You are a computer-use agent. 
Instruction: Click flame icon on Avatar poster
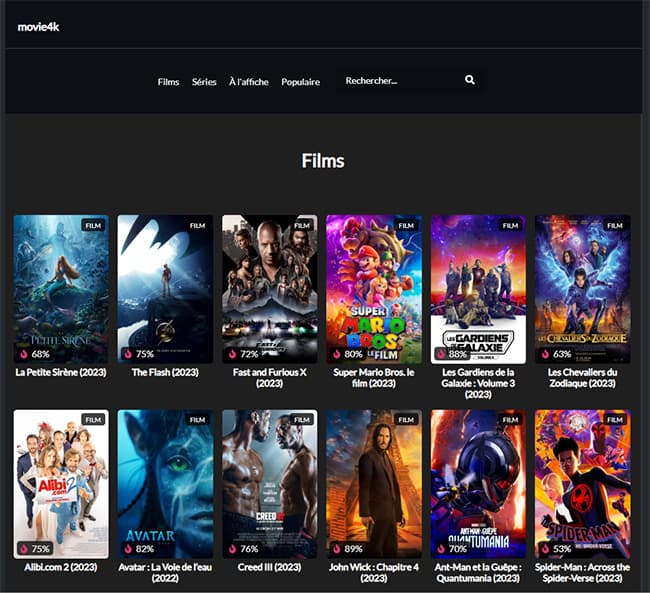pyautogui.click(x=128, y=549)
